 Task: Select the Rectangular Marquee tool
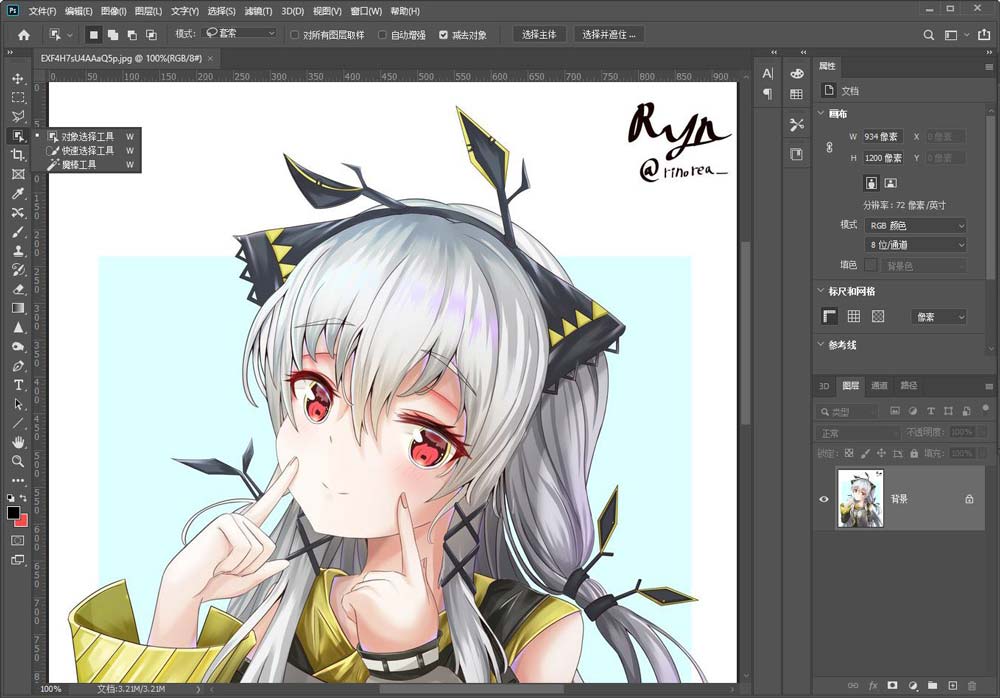click(18, 98)
